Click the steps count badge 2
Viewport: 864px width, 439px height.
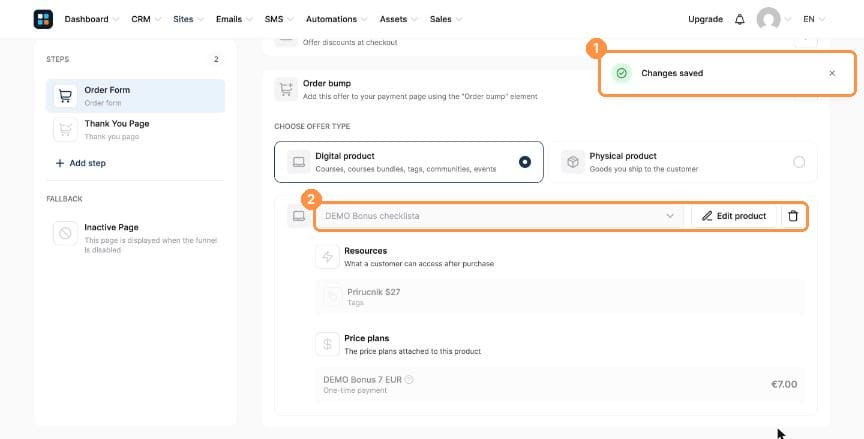(216, 59)
